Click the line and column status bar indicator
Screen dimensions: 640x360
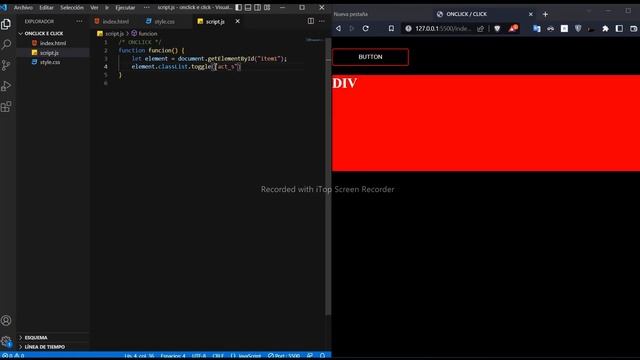coord(139,356)
